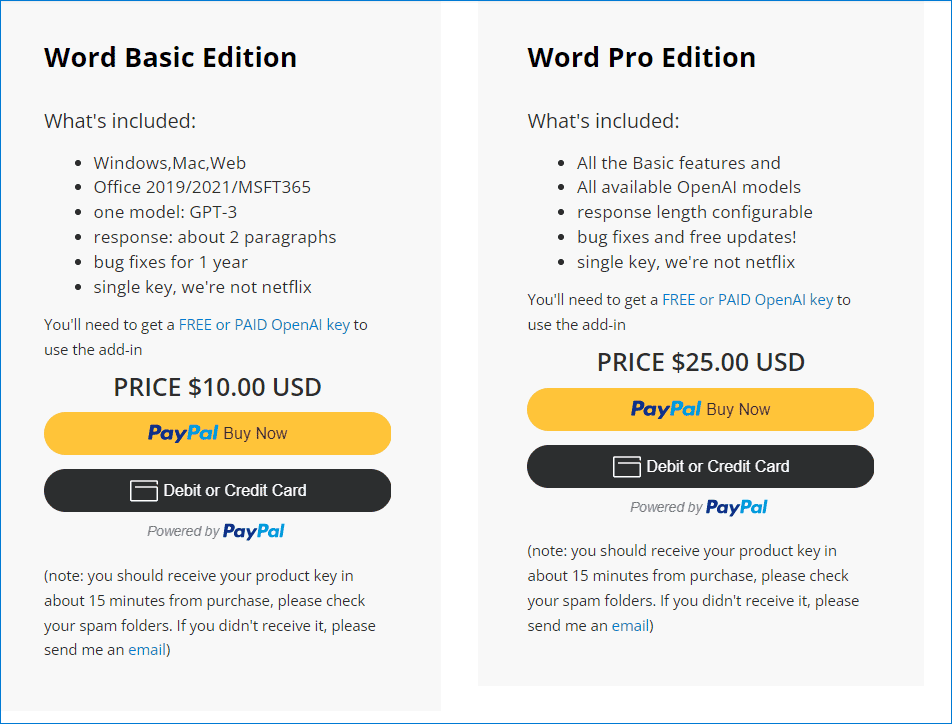
Task: Click the Word Basic Edition heading
Action: [x=170, y=58]
